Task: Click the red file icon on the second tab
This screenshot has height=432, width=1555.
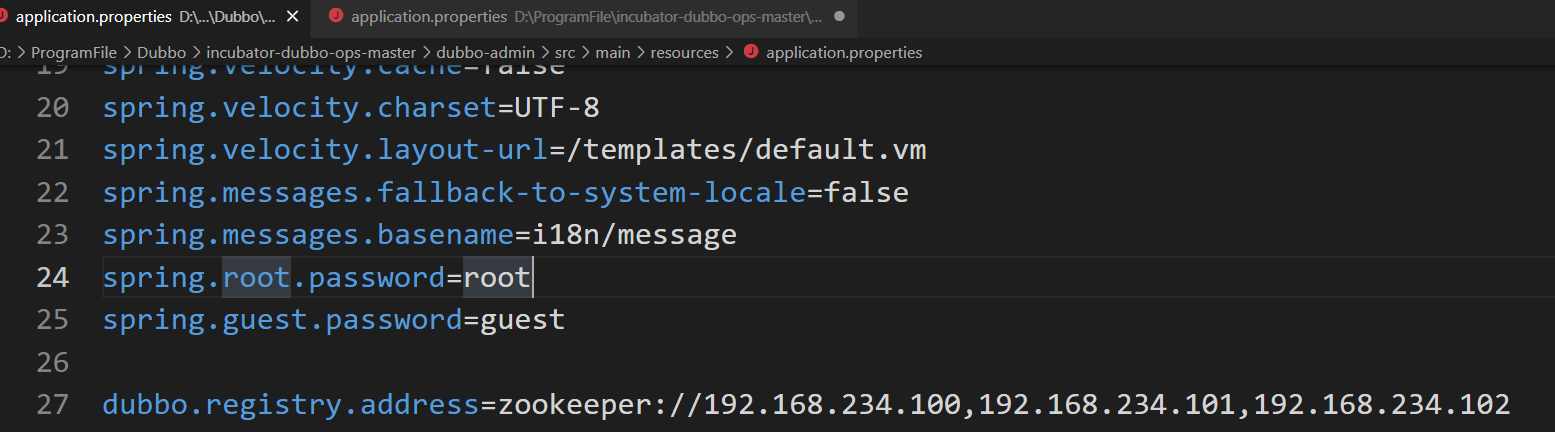Action: pyautogui.click(x=335, y=17)
